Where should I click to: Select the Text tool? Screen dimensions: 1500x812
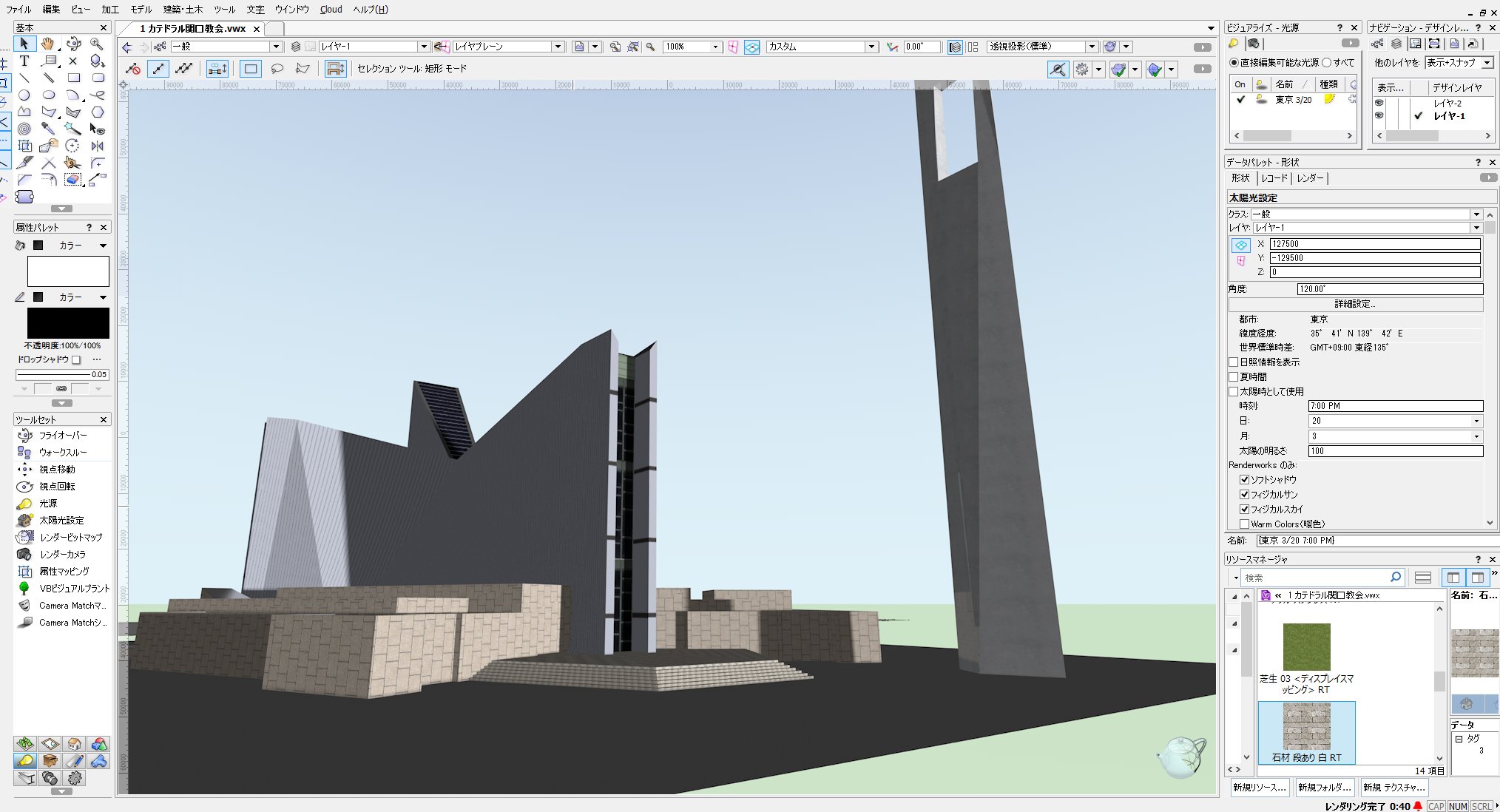(24, 61)
